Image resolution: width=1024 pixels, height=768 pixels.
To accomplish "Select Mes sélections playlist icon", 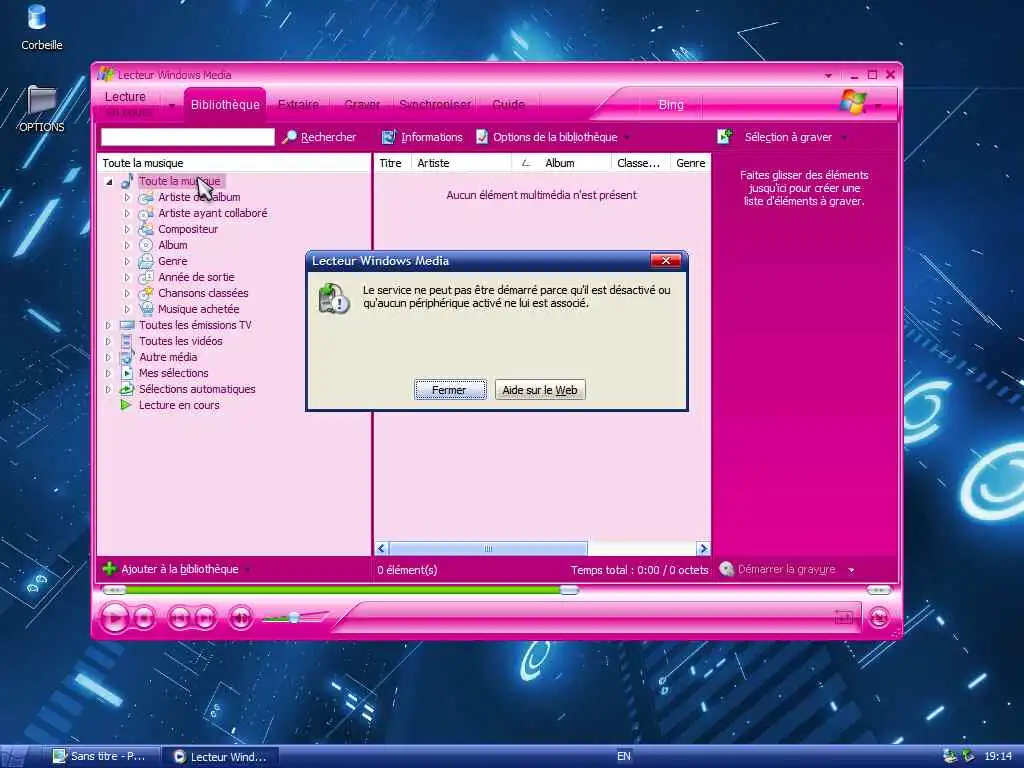I will [x=127, y=373].
